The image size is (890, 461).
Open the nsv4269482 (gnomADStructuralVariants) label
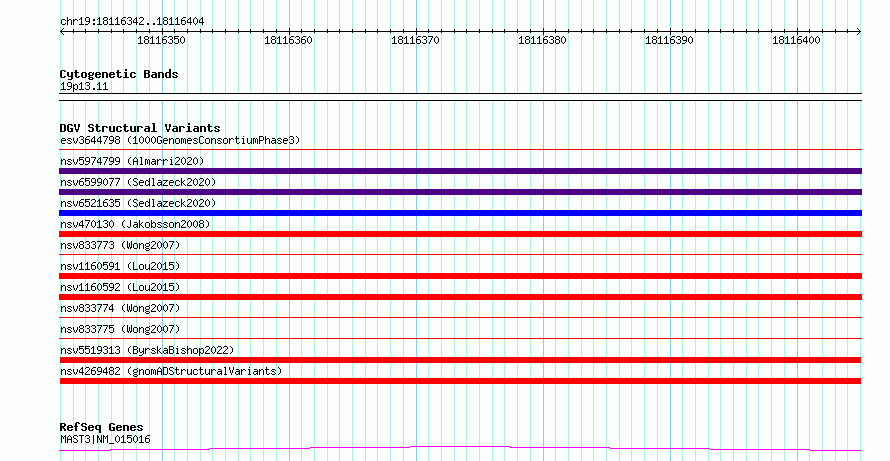coord(171,371)
